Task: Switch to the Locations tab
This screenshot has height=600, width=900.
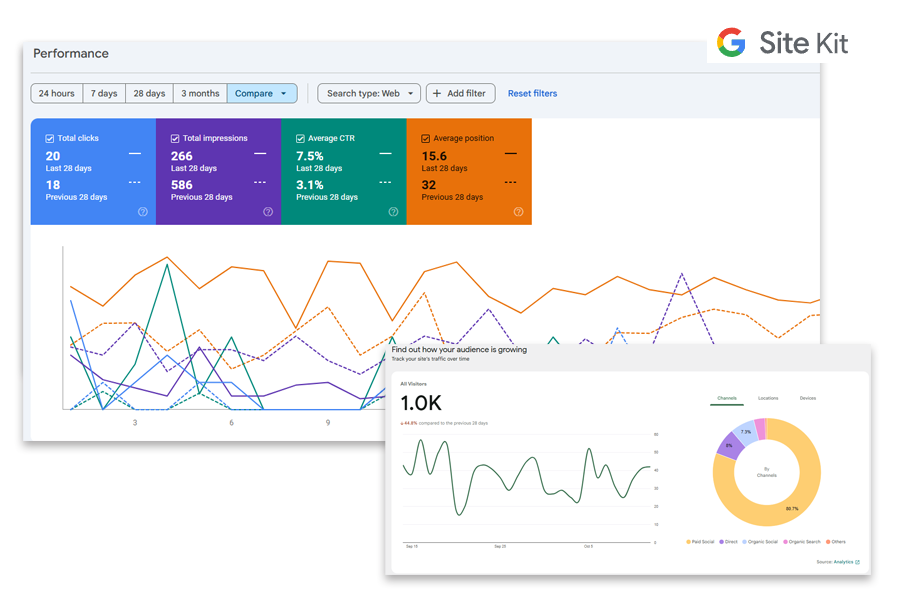Action: pyautogui.click(x=768, y=398)
